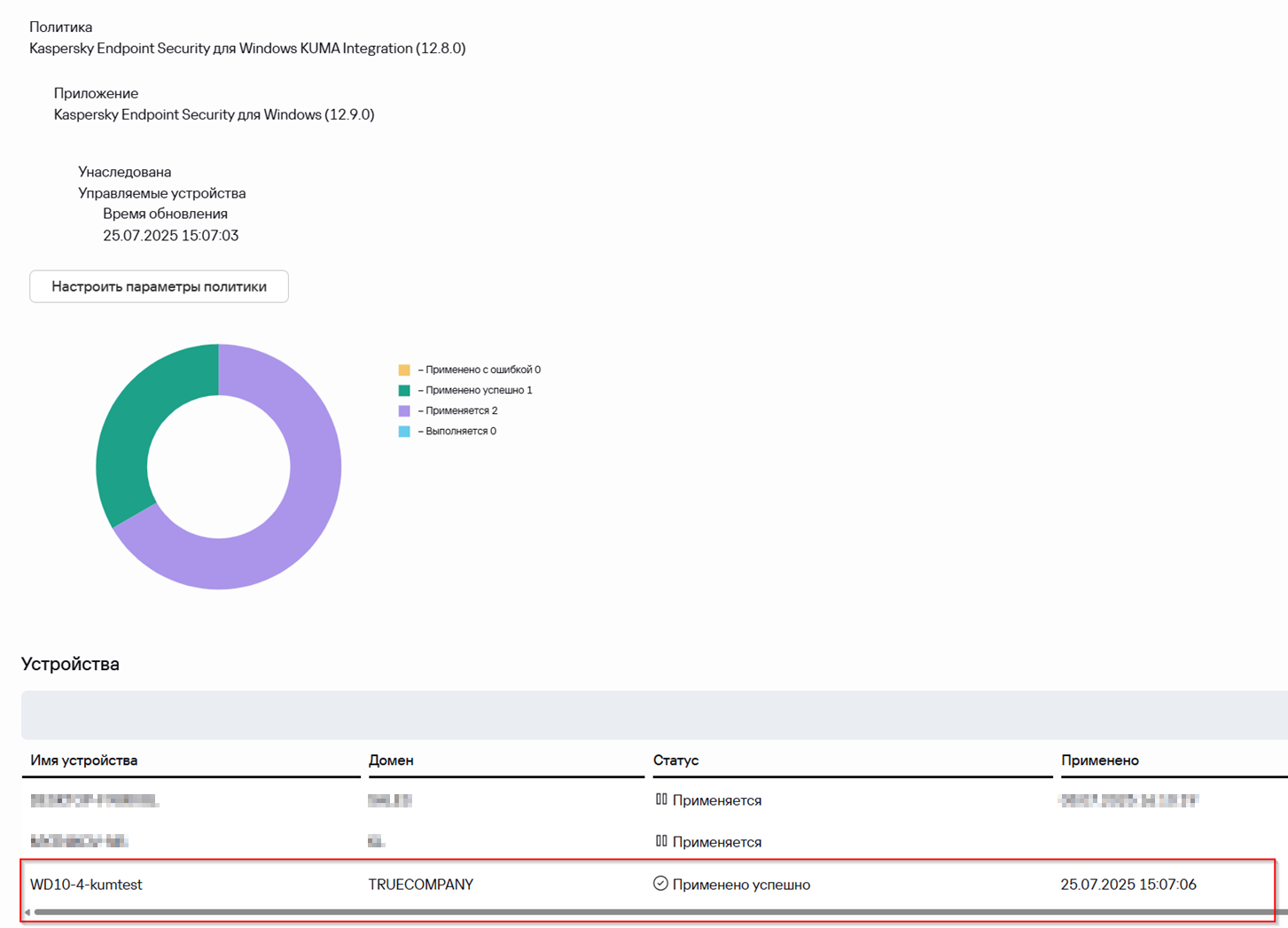Sort by the Имя устройства column header
Viewport: 1288px width, 928px height.
84,760
